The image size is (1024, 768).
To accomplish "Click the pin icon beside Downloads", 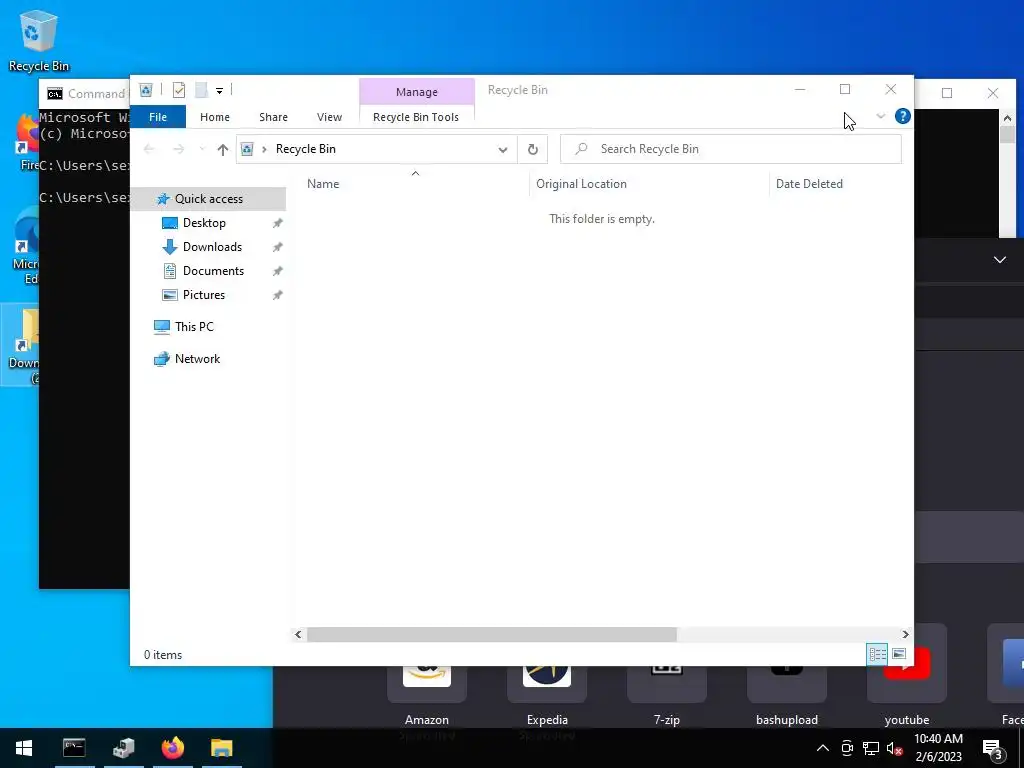I will click(x=278, y=248).
